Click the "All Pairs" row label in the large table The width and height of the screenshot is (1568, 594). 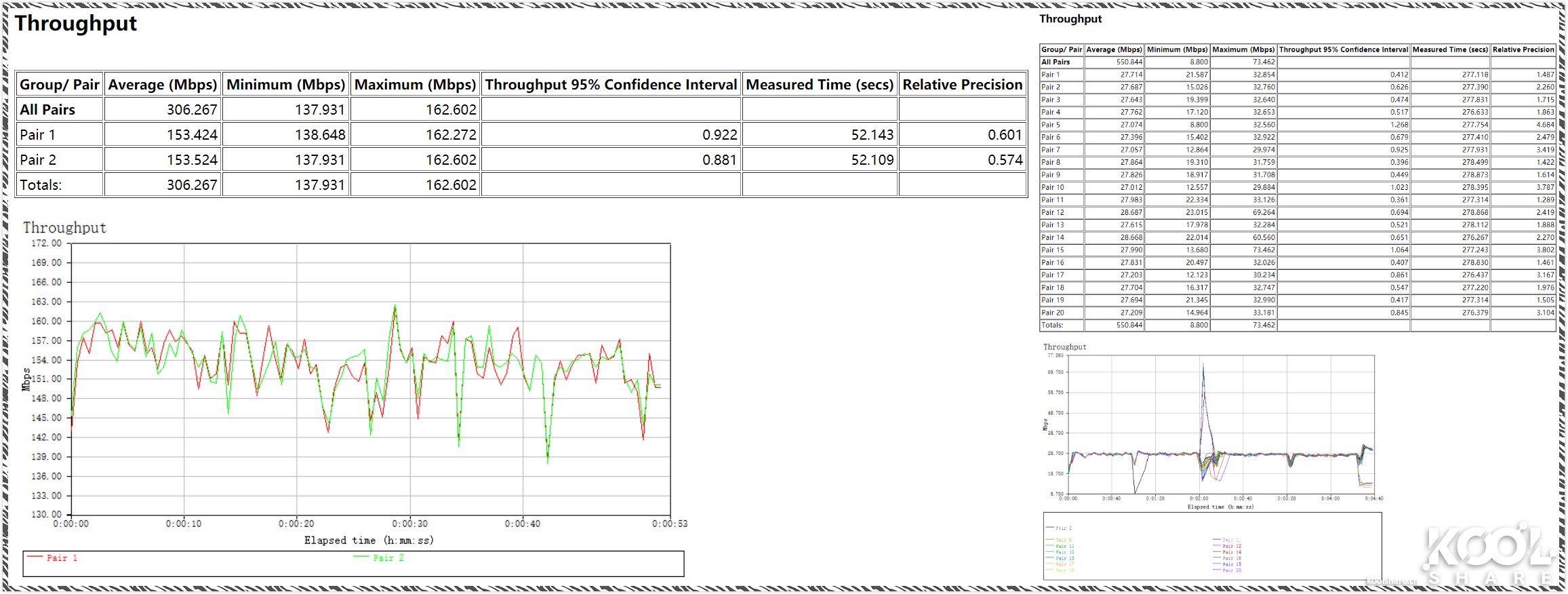pyautogui.click(x=47, y=110)
